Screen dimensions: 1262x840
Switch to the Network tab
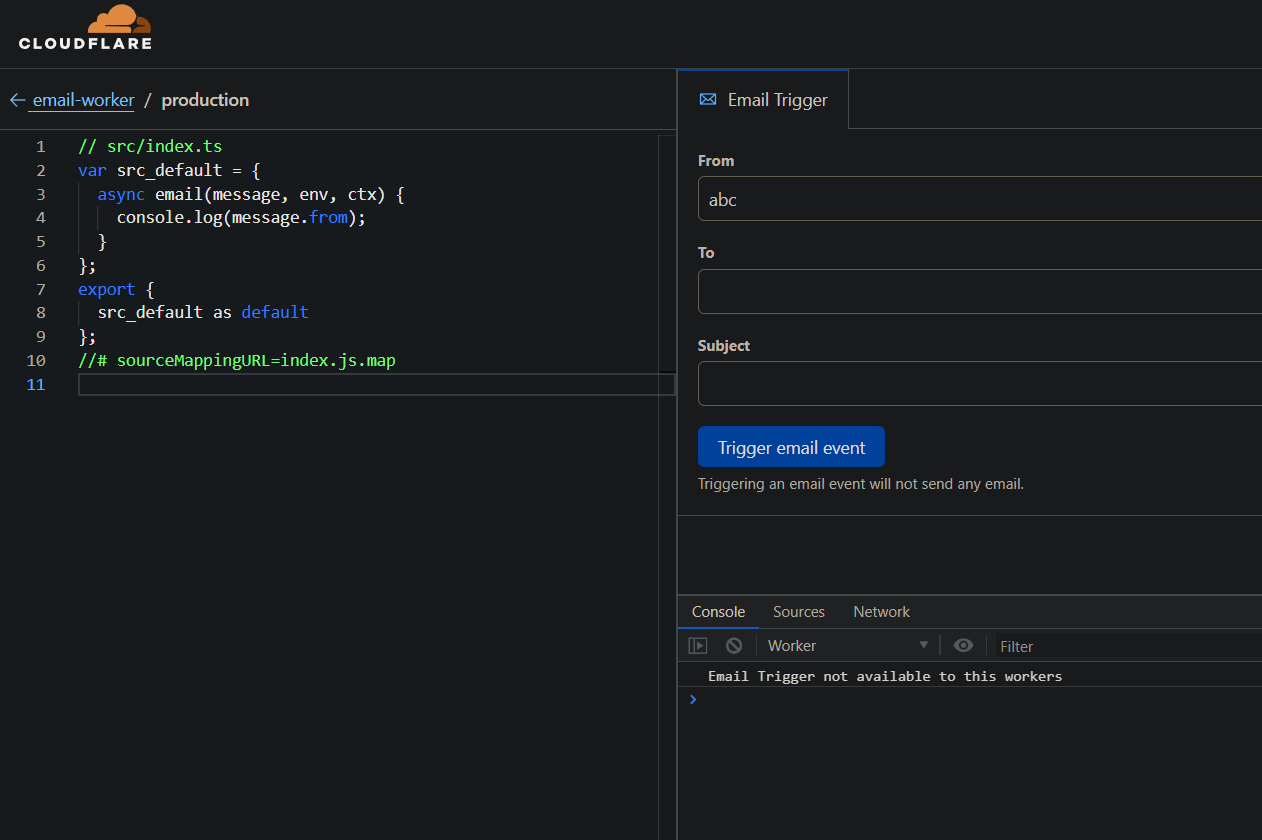881,612
